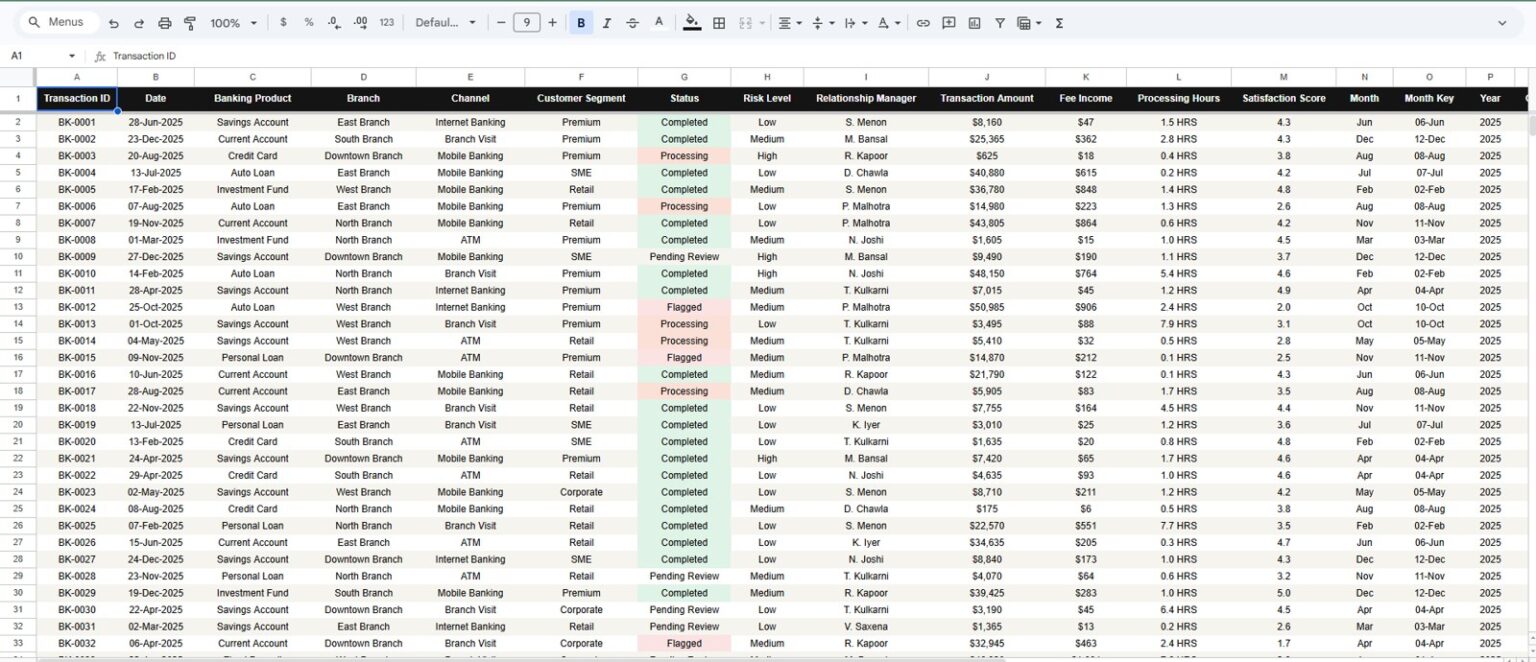1536x662 pixels.
Task: Open the fill color picker
Action: (x=692, y=23)
